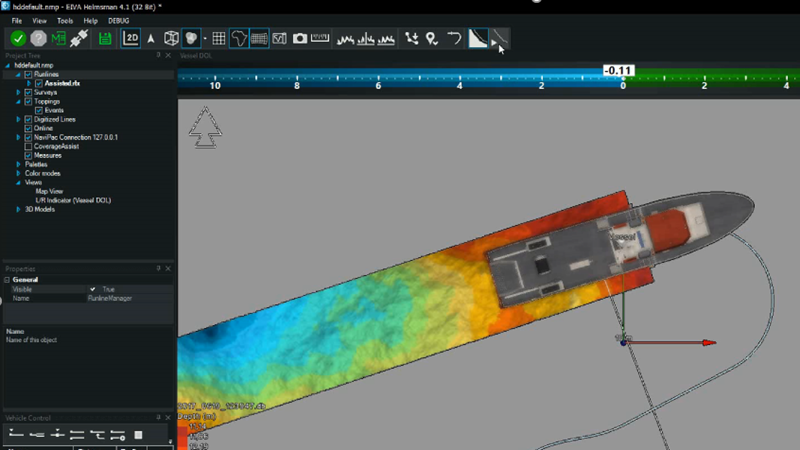The height and width of the screenshot is (450, 800).
Task: Expand the Palettes tree node
Action: [x=18, y=164]
